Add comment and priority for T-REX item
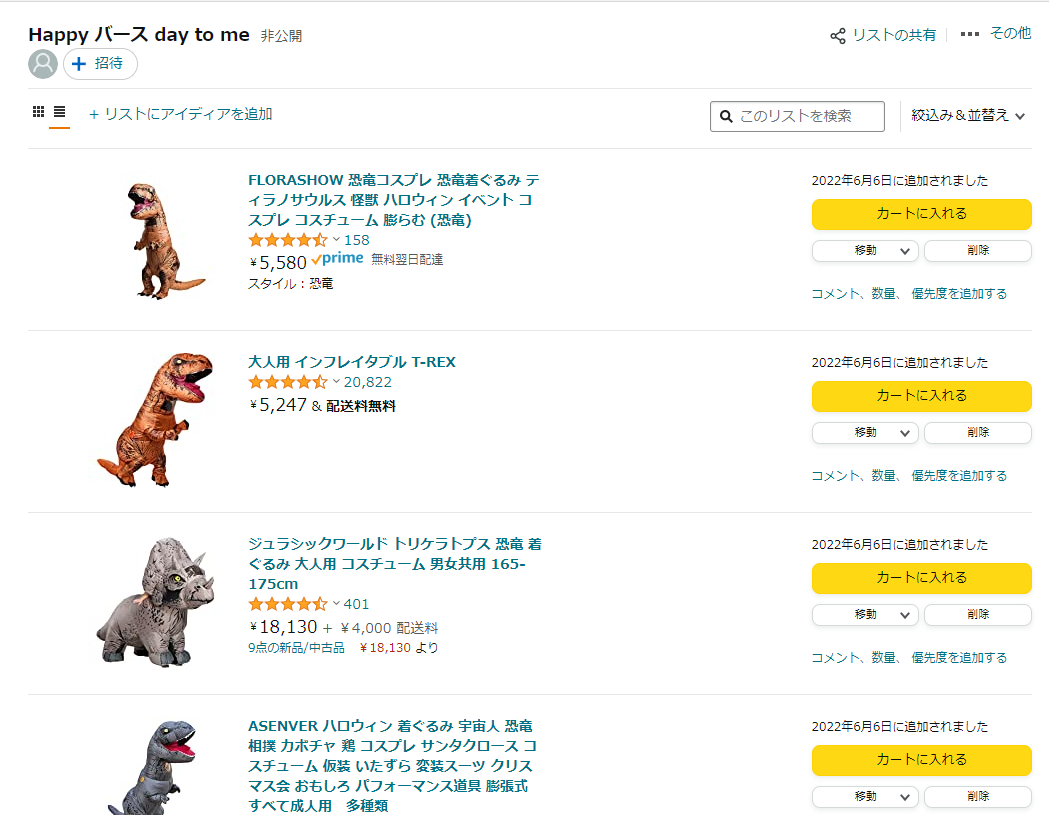The image size is (1049, 815). pos(909,476)
